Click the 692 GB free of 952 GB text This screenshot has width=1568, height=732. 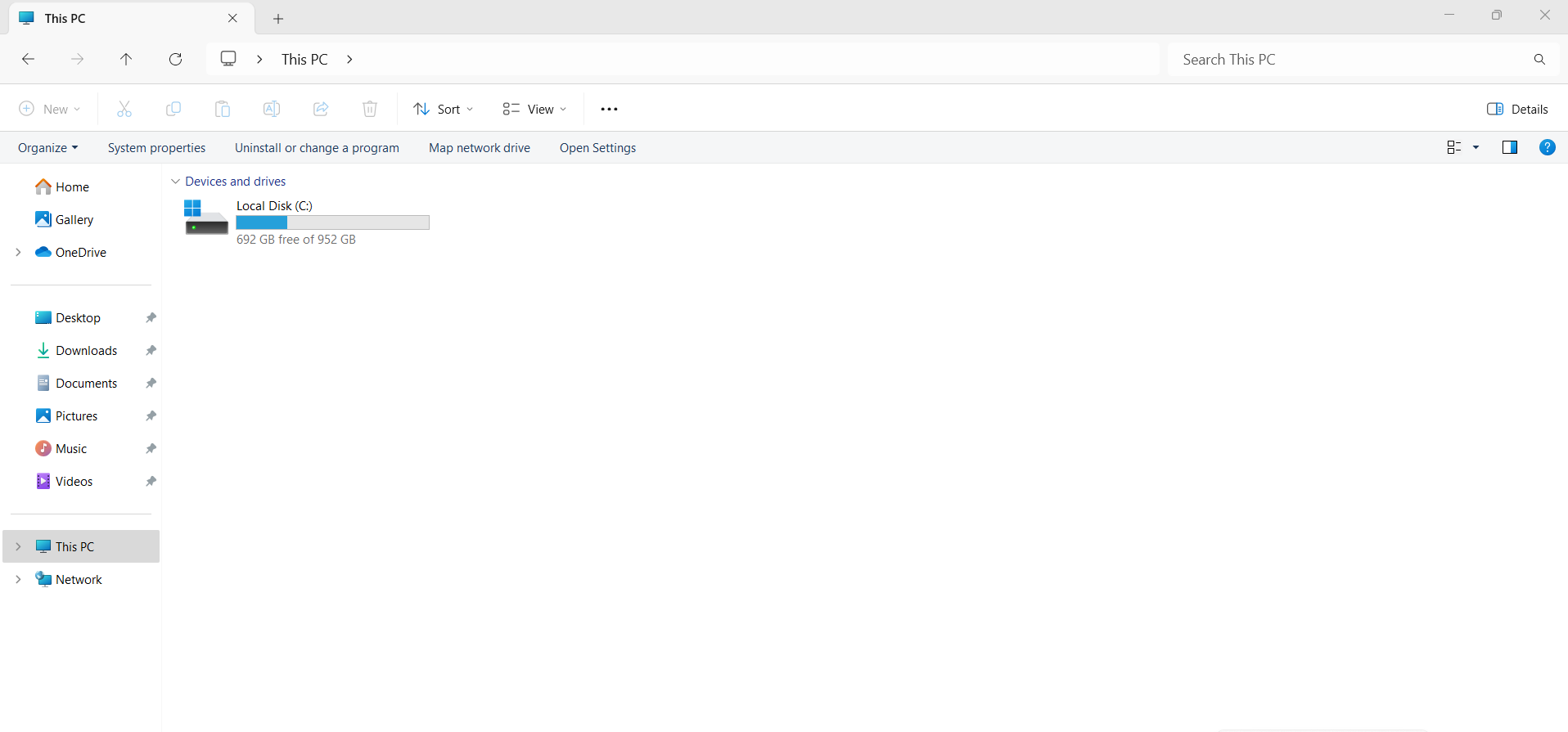pos(296,239)
